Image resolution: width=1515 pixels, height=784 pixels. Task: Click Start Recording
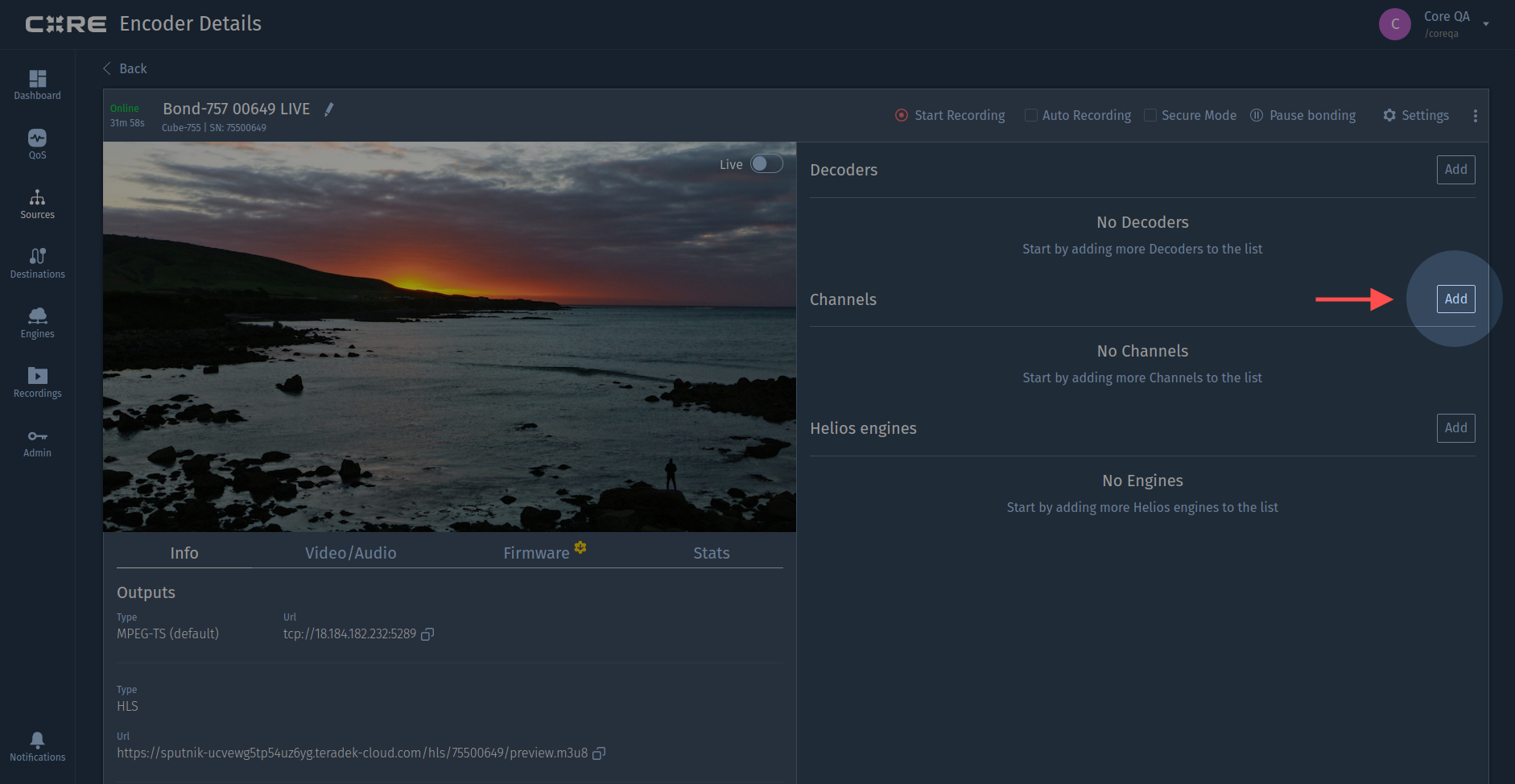click(x=950, y=115)
